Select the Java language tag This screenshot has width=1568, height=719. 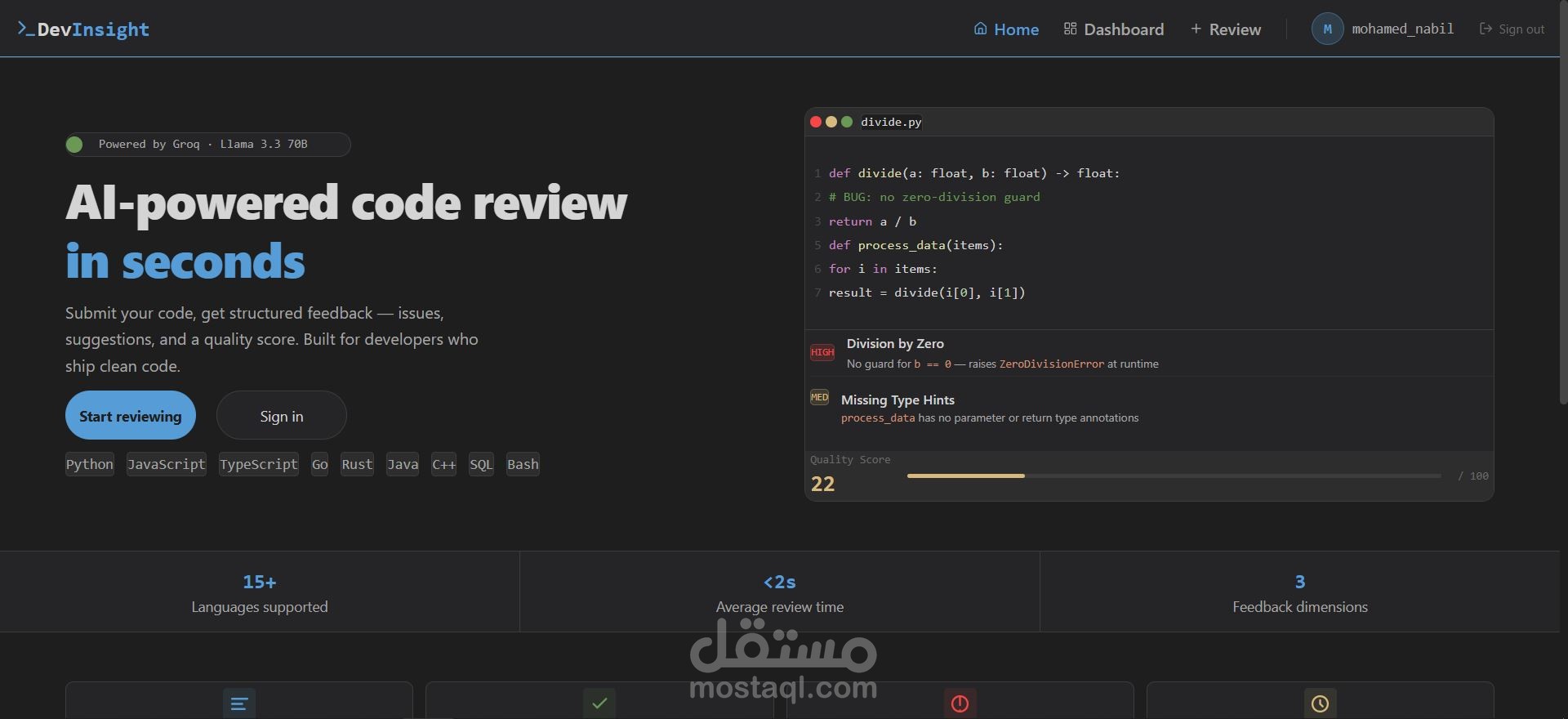point(403,464)
